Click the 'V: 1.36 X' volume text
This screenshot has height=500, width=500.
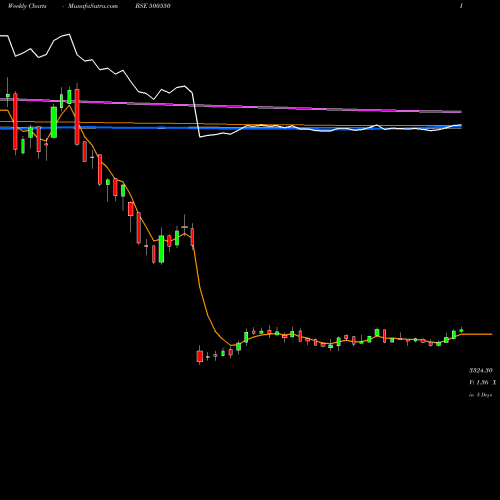point(482,382)
